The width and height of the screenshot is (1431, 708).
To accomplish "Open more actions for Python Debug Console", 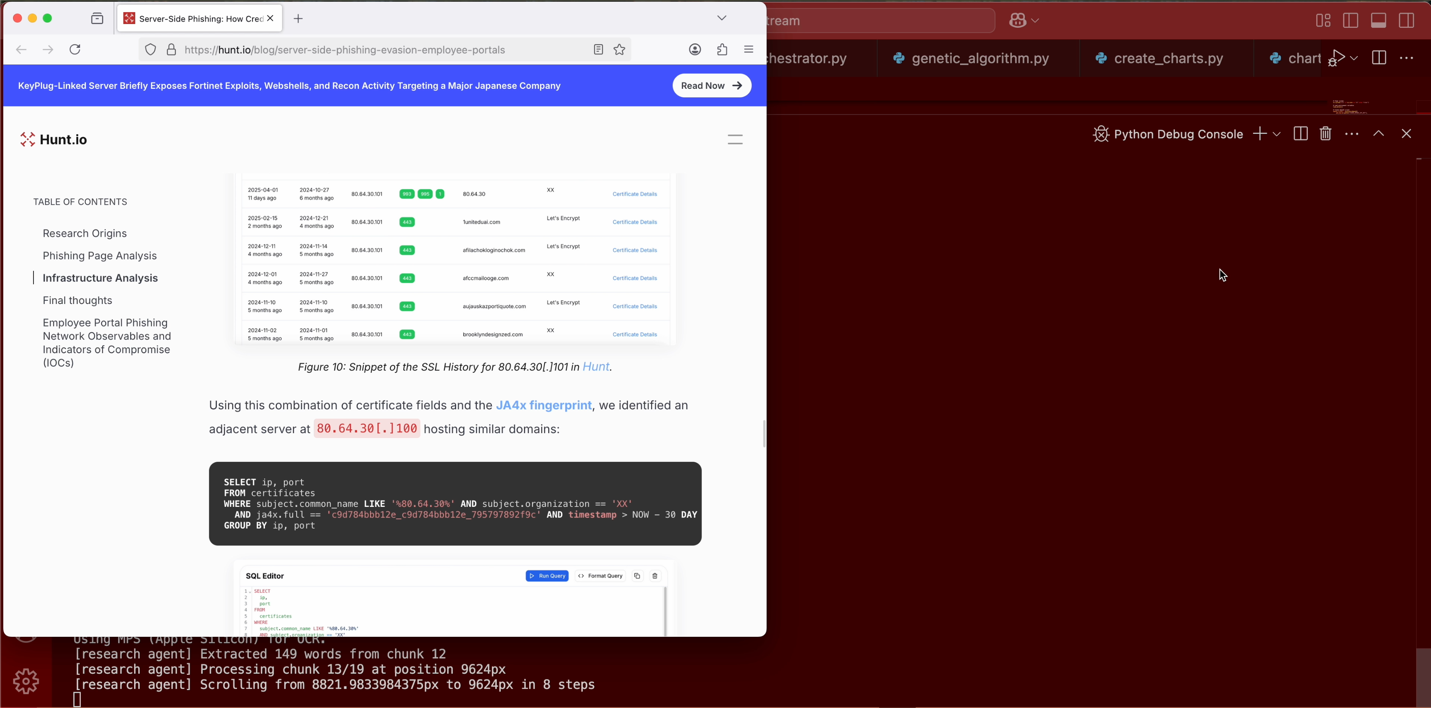I will [1351, 133].
